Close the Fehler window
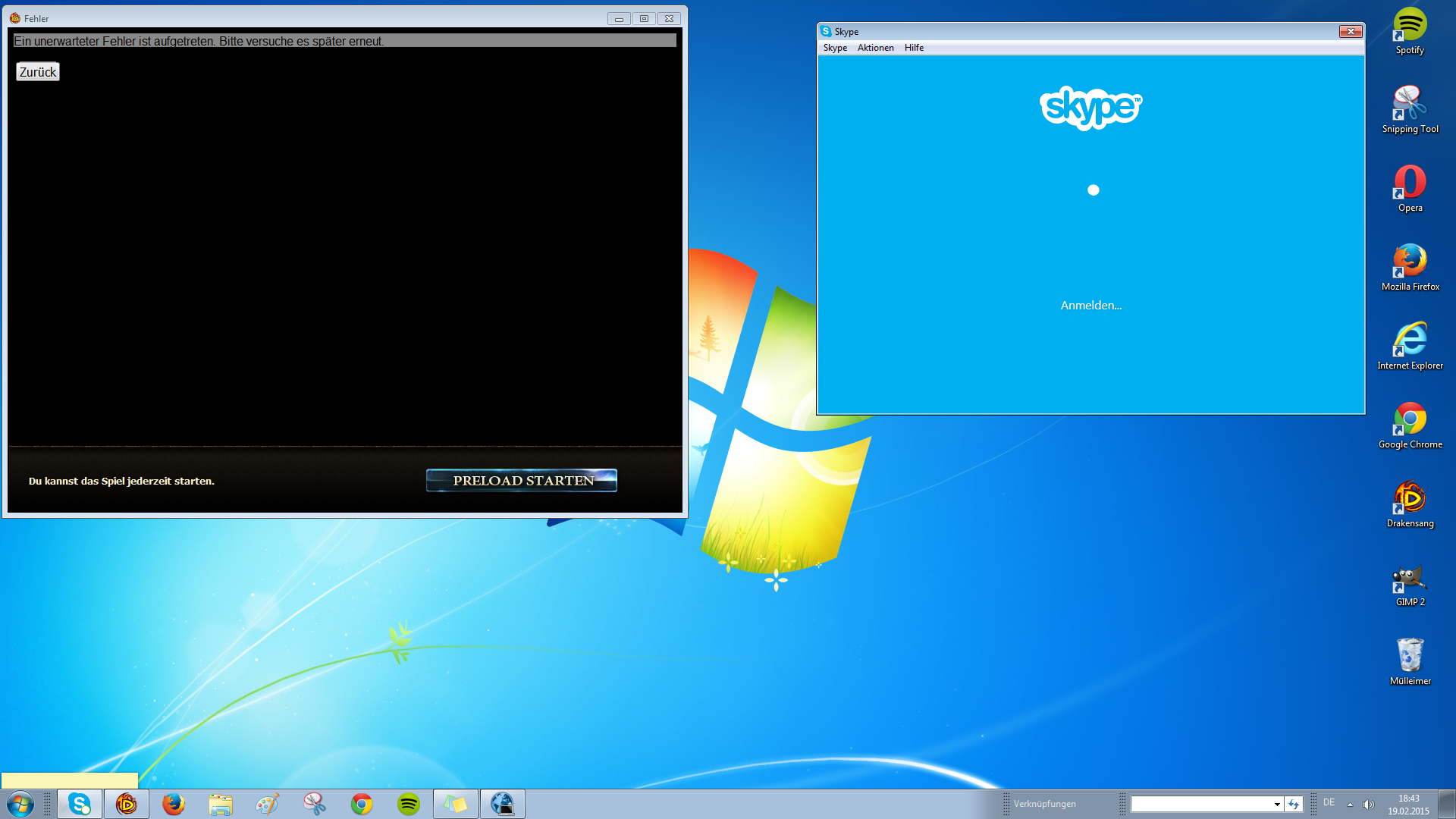Screen dimensions: 1456x819 [669, 19]
